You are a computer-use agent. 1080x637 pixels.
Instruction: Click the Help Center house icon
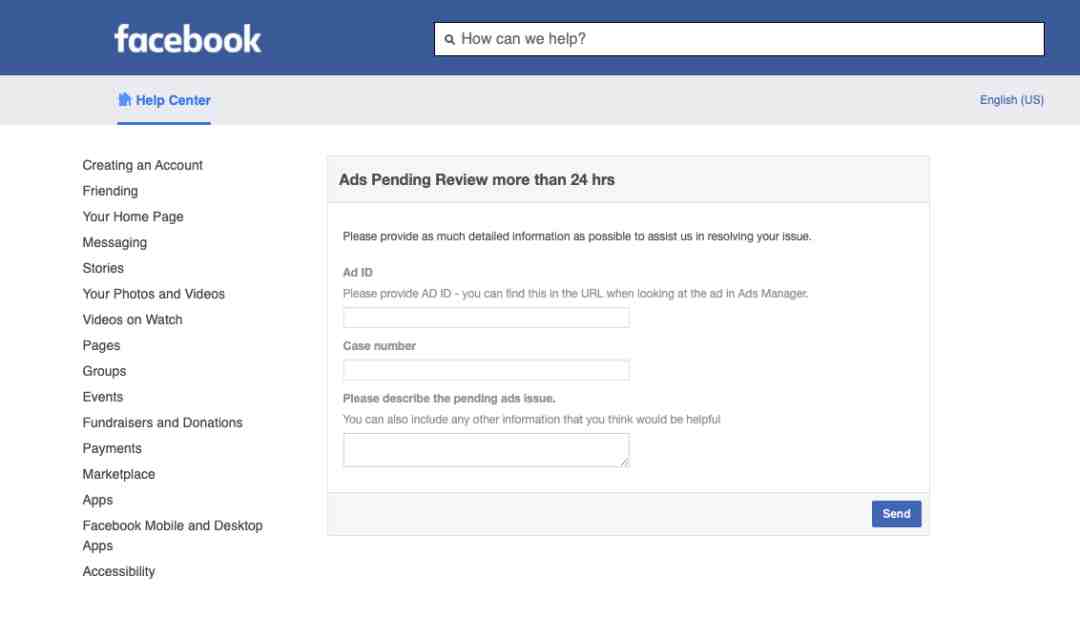(x=124, y=100)
